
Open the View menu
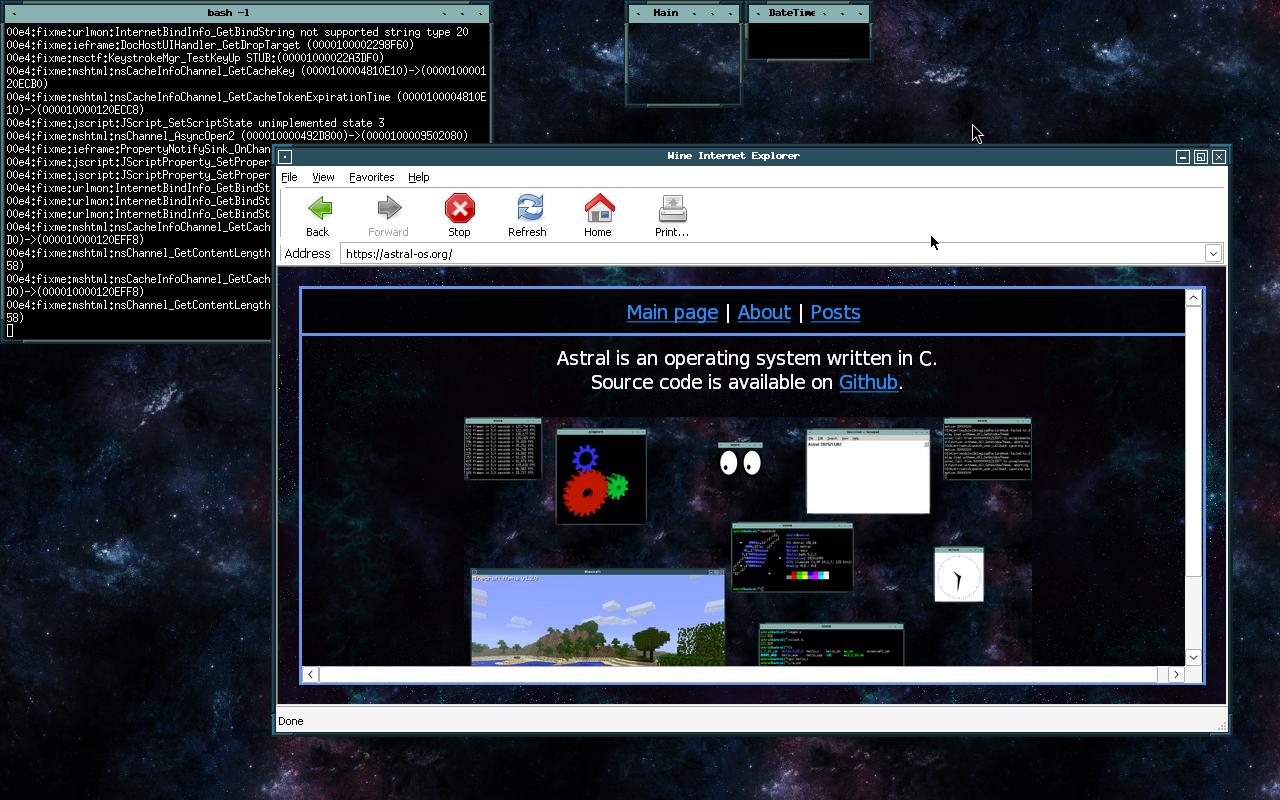[x=323, y=177]
